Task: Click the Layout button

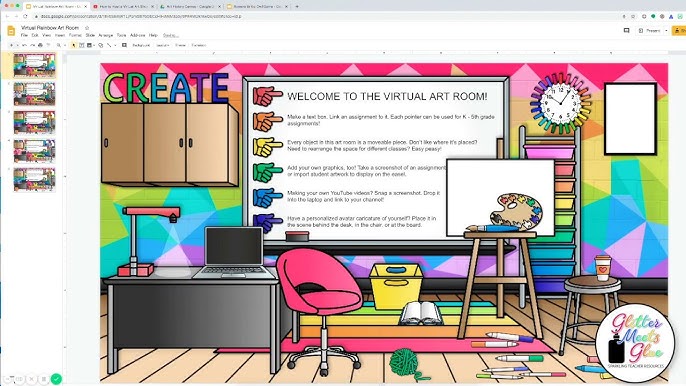Action: (x=162, y=45)
